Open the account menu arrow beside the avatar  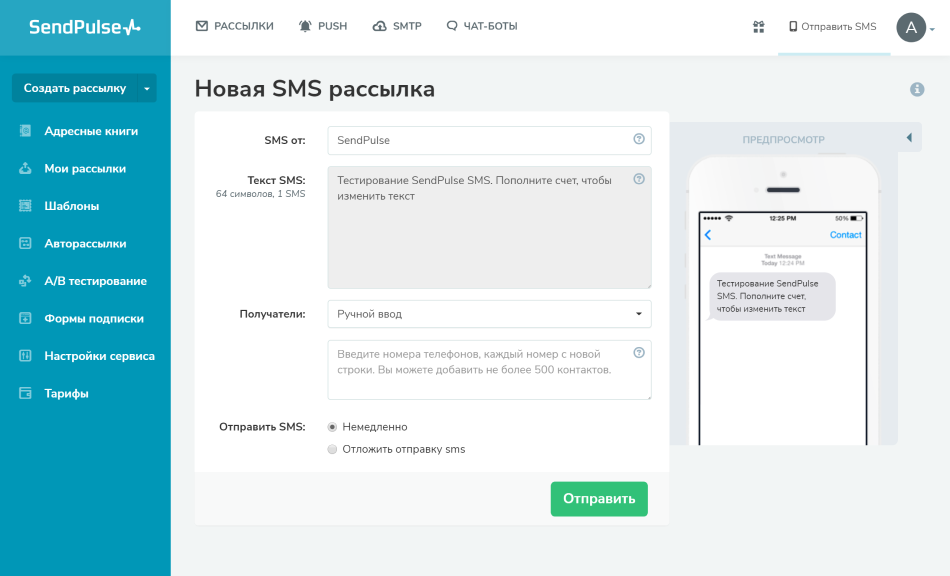[x=932, y=29]
